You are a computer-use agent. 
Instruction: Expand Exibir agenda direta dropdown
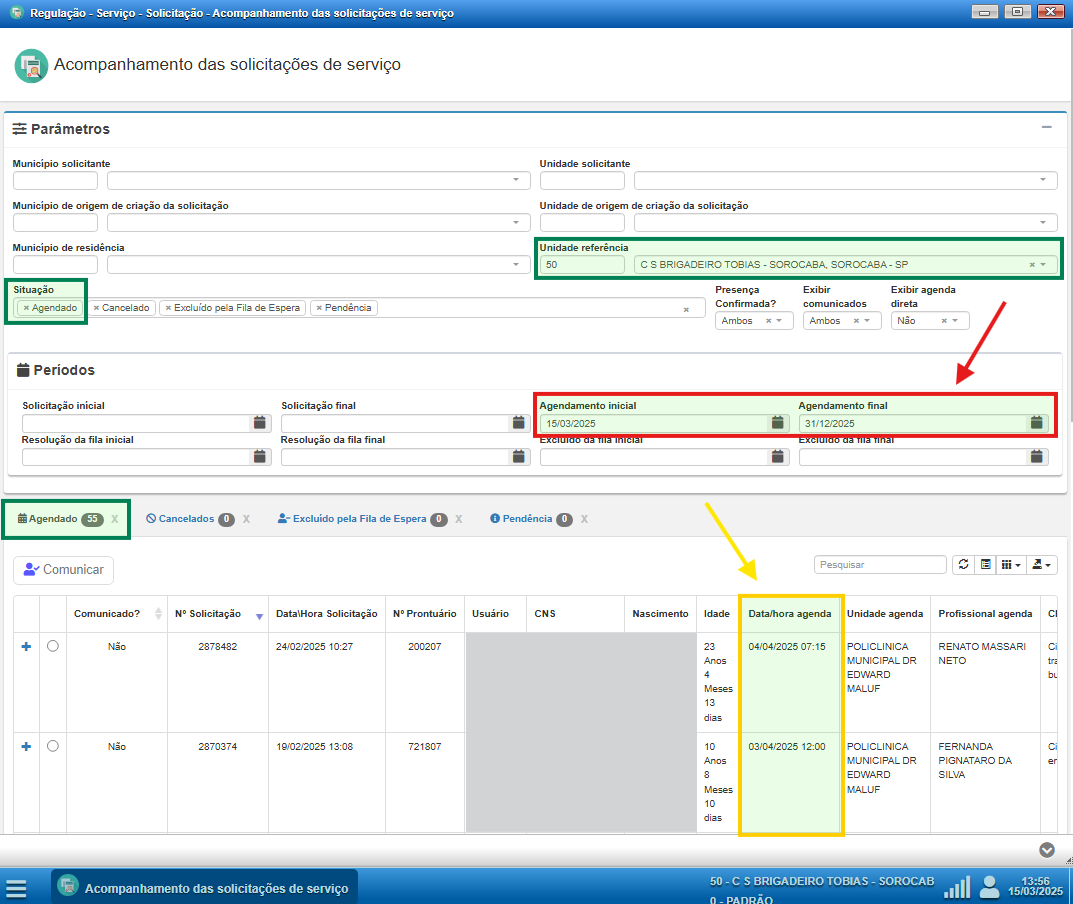(955, 321)
